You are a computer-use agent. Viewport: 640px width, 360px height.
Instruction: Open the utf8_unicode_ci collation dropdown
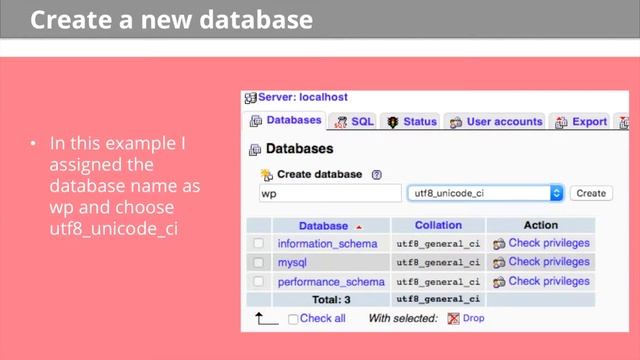click(485, 193)
